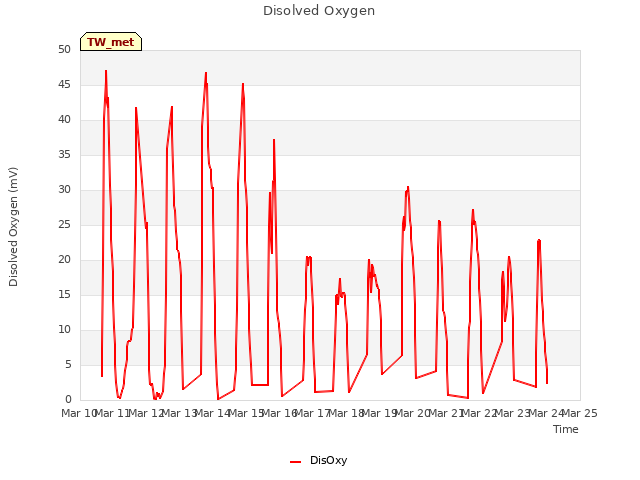Click the red DisOxy legend swatch
This screenshot has width=640, height=480.
point(296,462)
